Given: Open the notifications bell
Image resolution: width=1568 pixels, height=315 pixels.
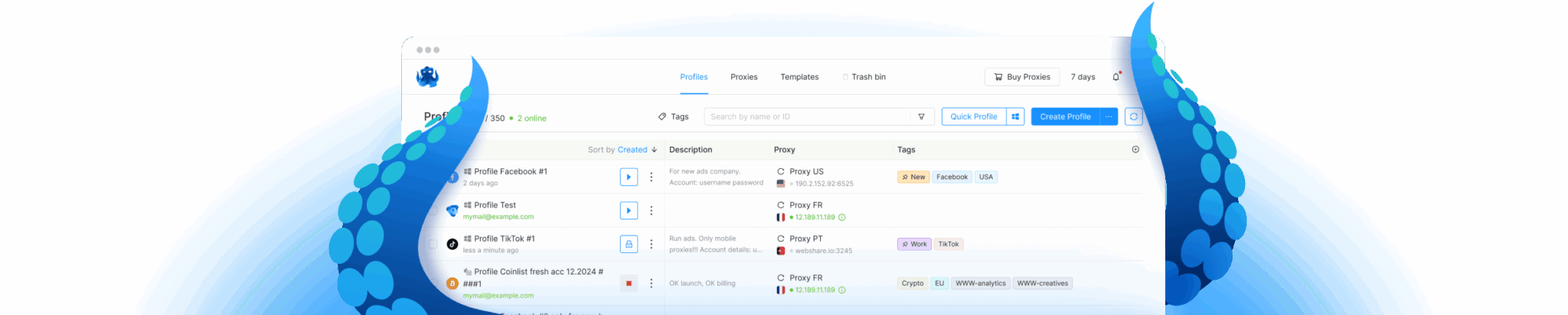Looking at the screenshot, I should (x=1116, y=76).
